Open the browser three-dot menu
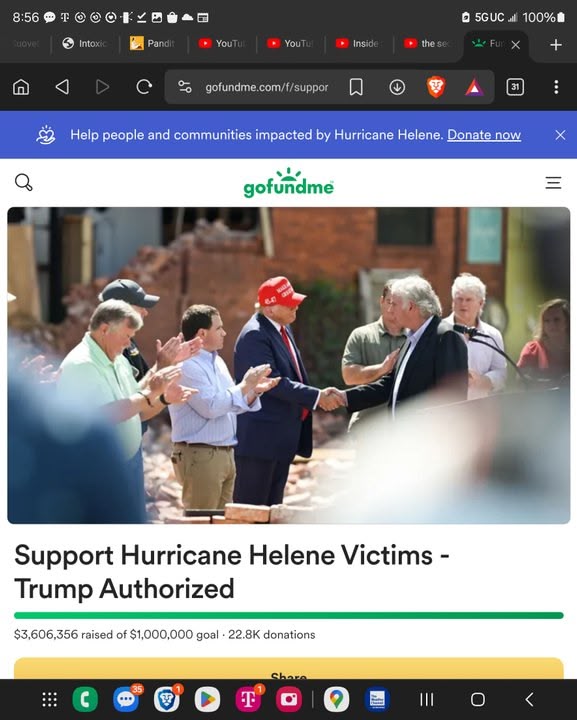Screen dimensions: 577x720 [556, 87]
